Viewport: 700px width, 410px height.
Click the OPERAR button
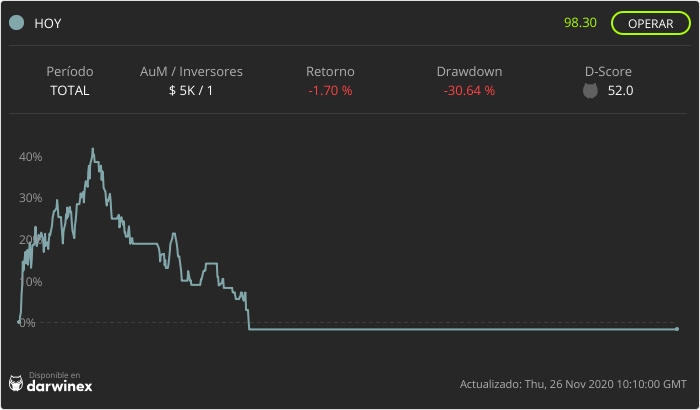click(650, 23)
